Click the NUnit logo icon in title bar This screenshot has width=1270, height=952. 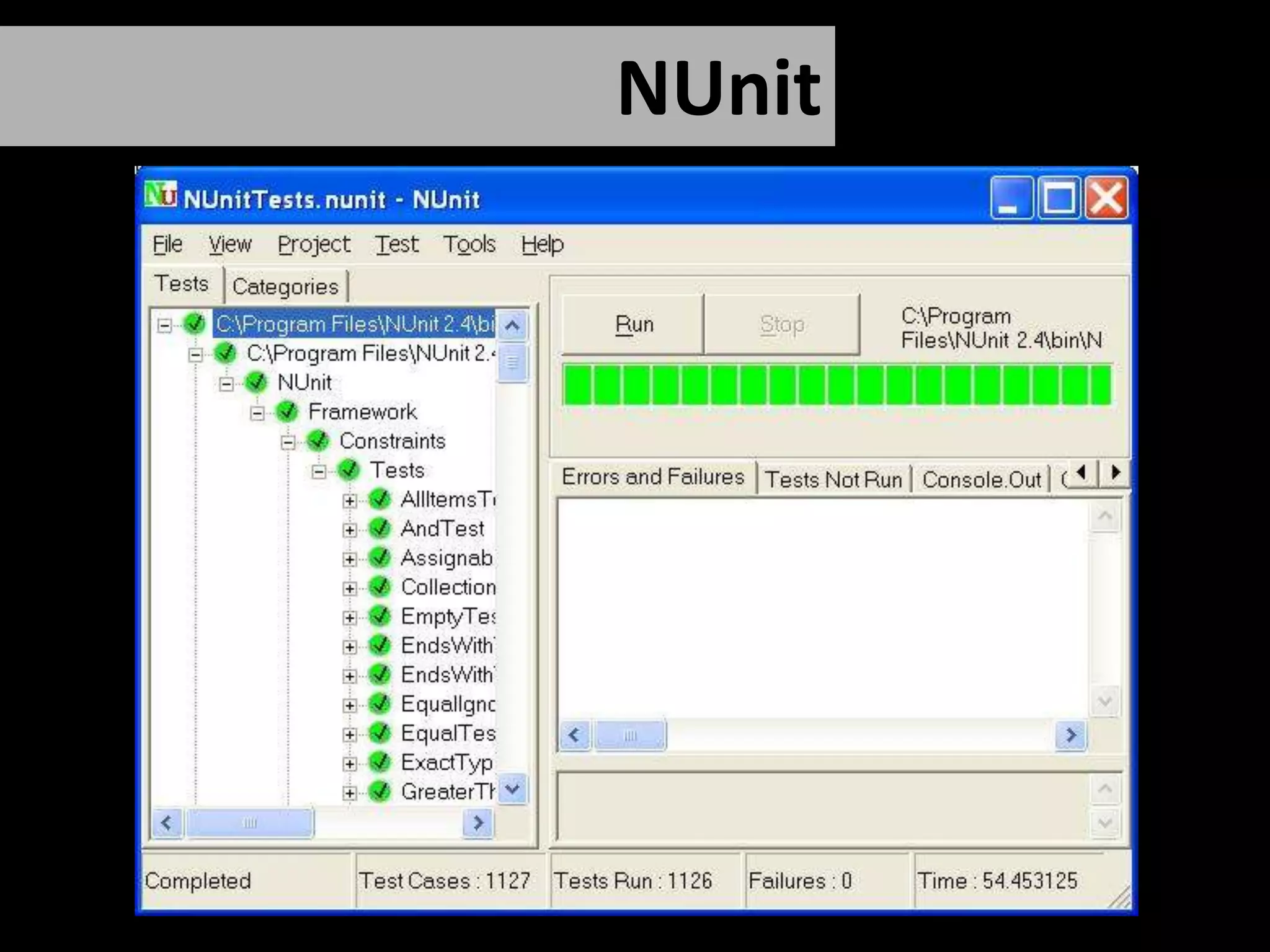pyautogui.click(x=161, y=195)
